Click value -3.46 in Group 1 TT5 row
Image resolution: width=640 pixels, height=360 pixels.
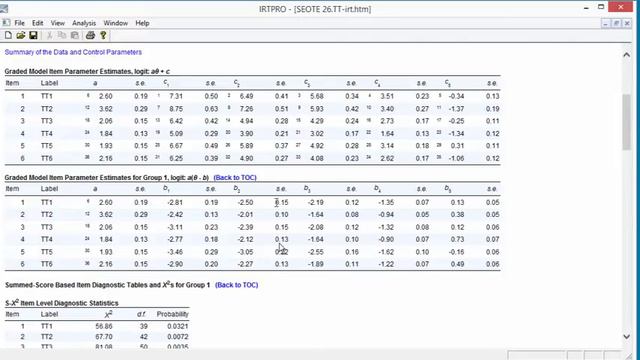[x=175, y=252]
